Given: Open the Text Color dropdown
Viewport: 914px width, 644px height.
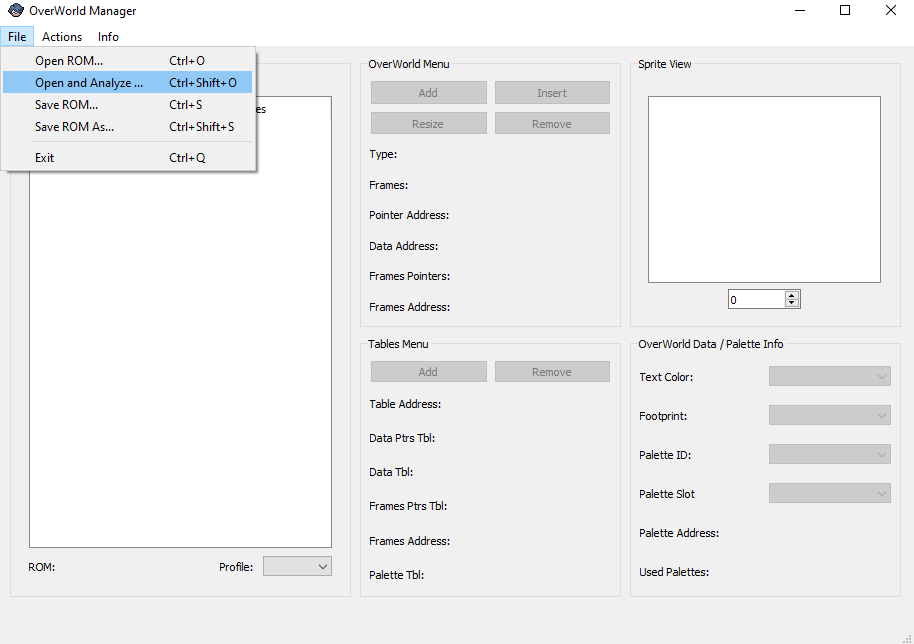Looking at the screenshot, I should (x=829, y=377).
